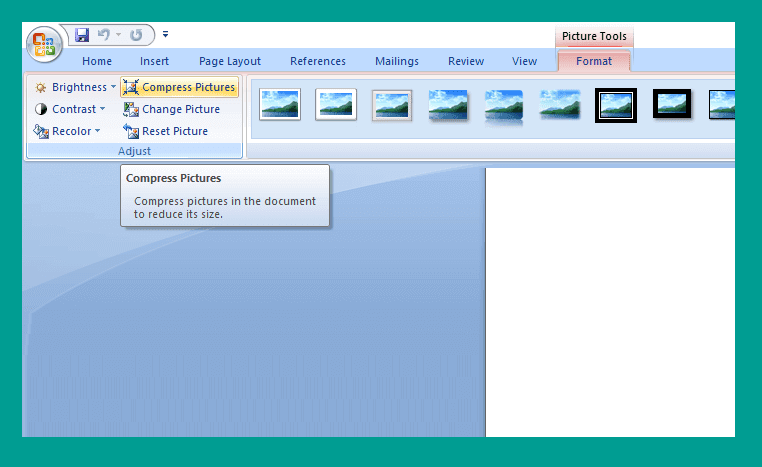Select the Review tab

466,61
